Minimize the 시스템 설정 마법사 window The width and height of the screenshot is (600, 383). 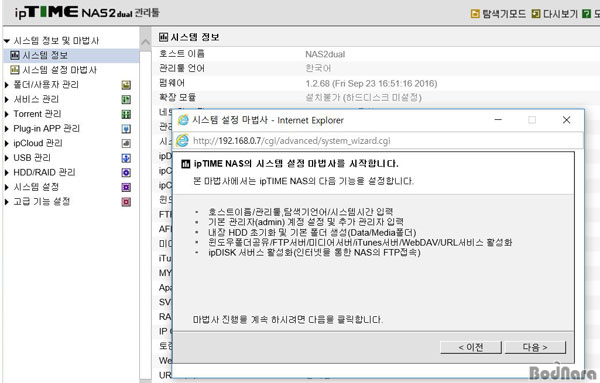click(498, 120)
